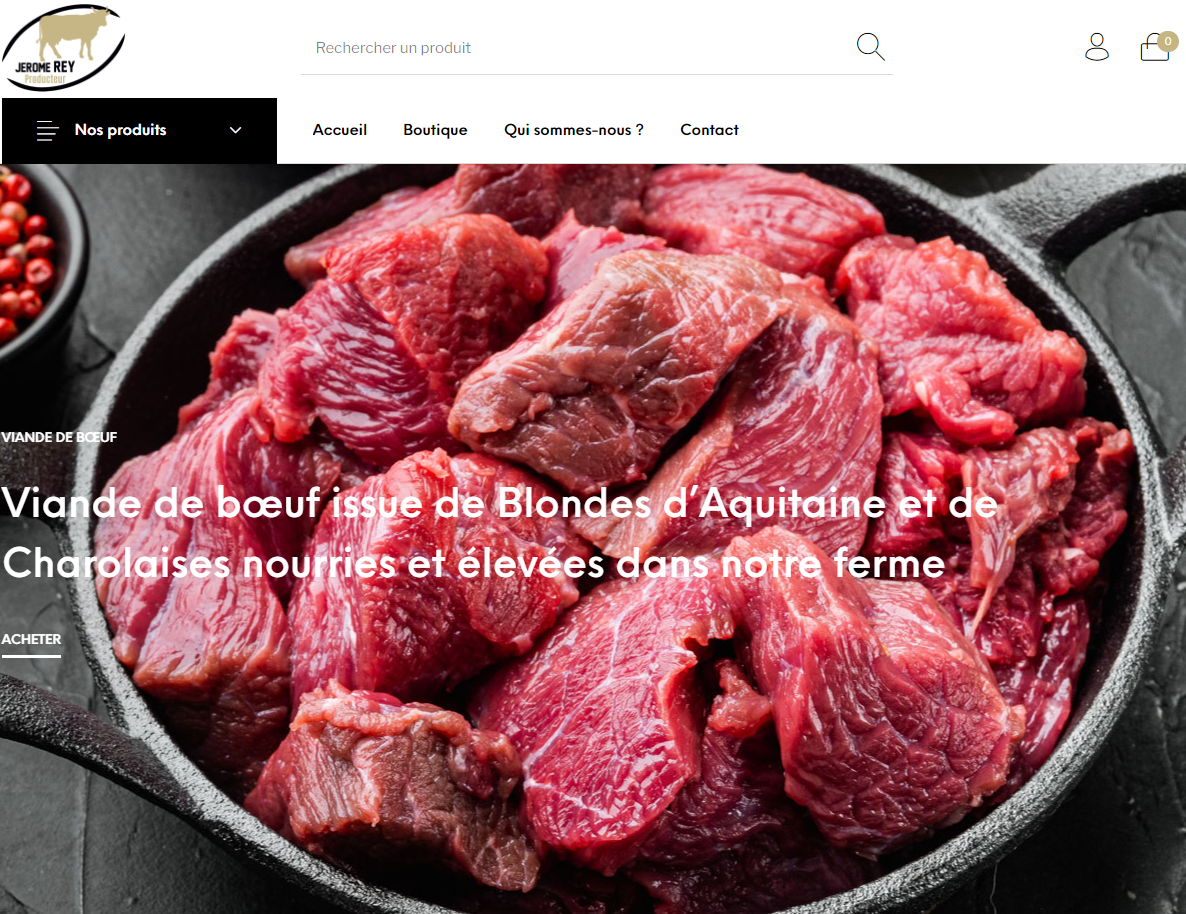The image size is (1186, 914).
Task: Go to the Accueil menu item
Action: pos(340,129)
